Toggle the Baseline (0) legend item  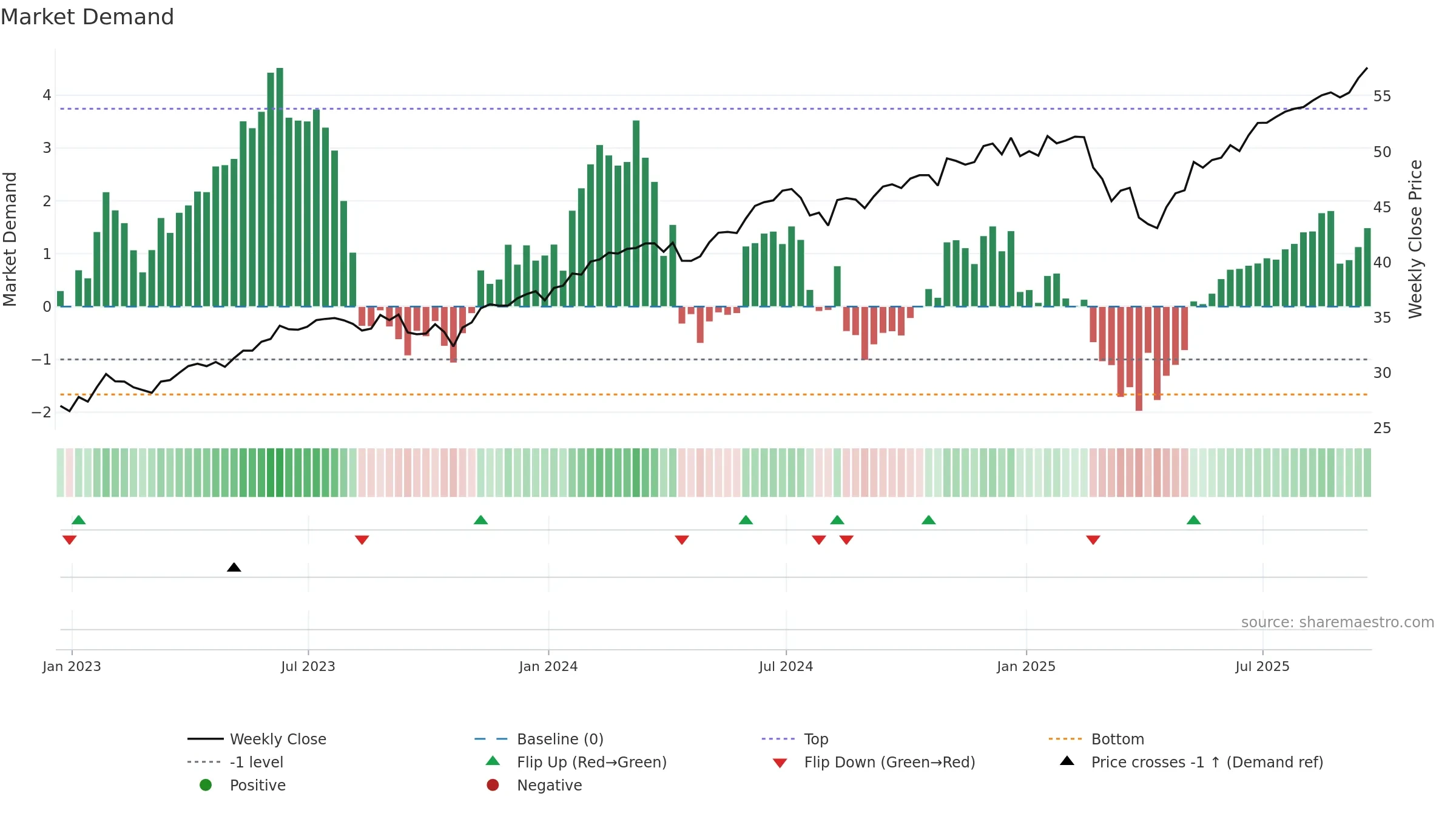[x=539, y=739]
